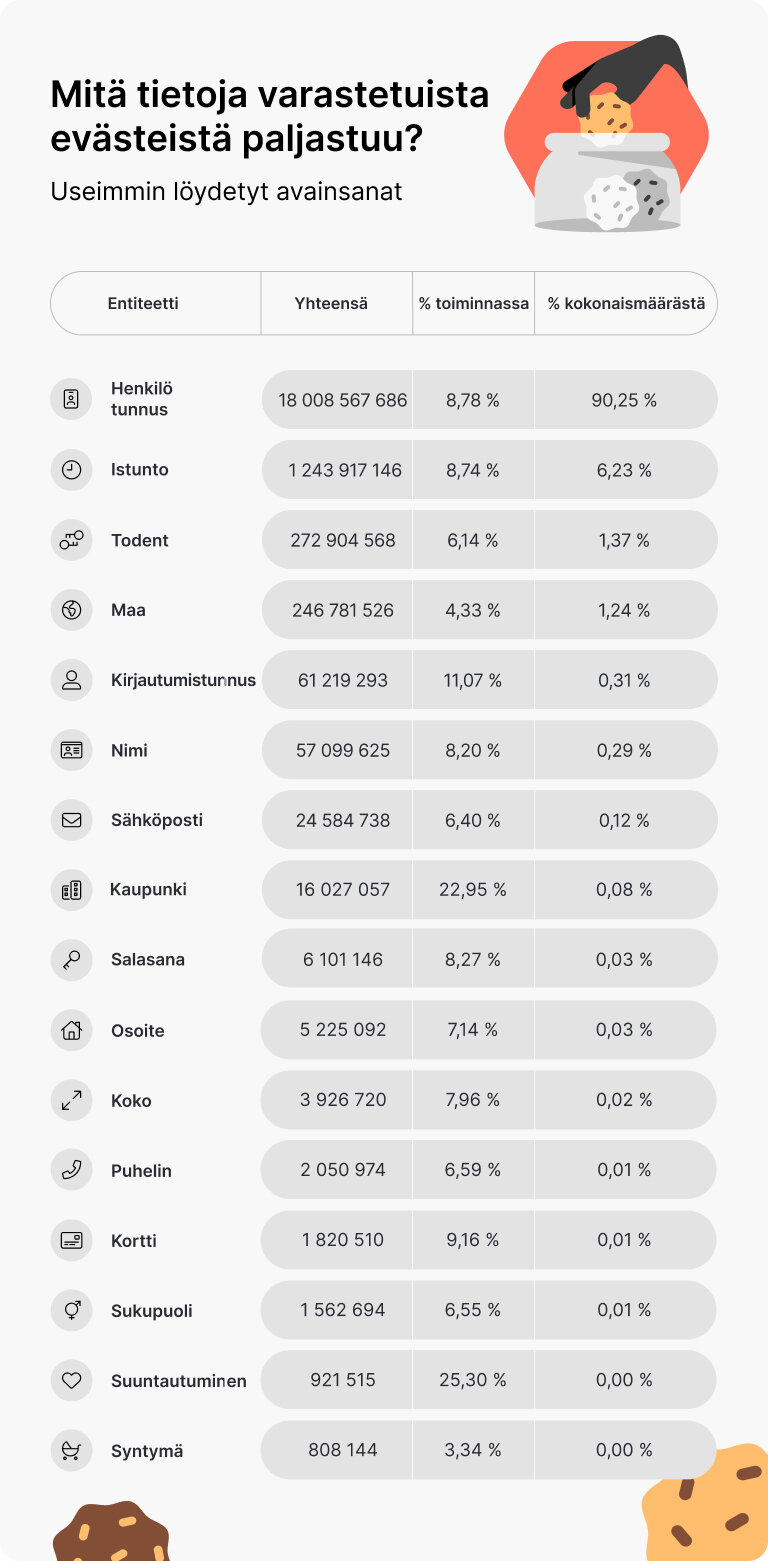Click the Suuntautuminen heart icon
768x1561 pixels.
tap(71, 1380)
